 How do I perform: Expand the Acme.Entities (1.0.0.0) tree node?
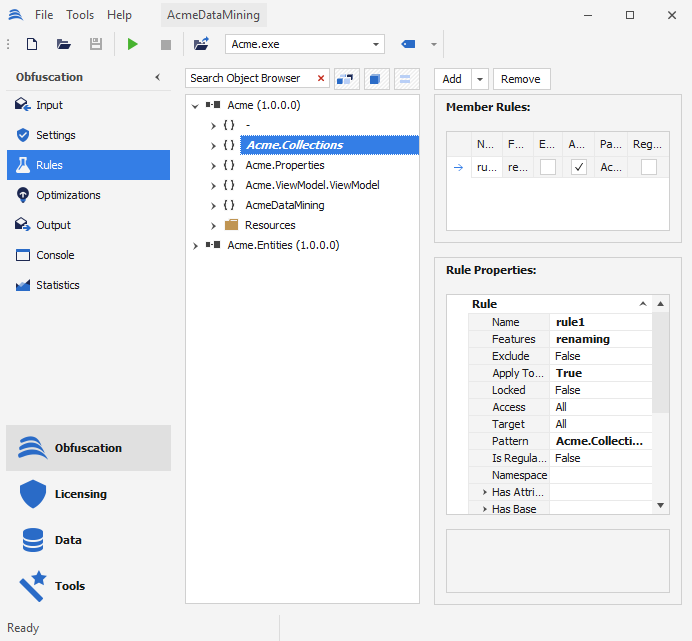pos(195,245)
